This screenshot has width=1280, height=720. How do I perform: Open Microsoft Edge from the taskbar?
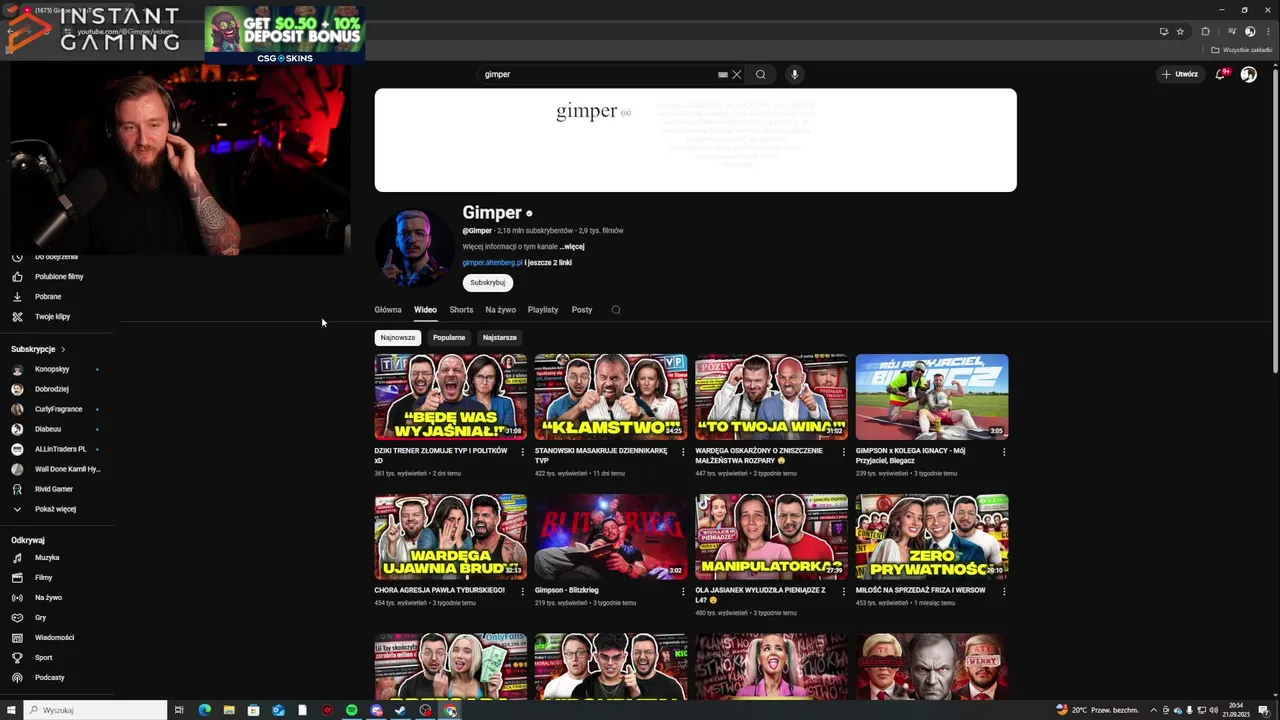point(205,710)
